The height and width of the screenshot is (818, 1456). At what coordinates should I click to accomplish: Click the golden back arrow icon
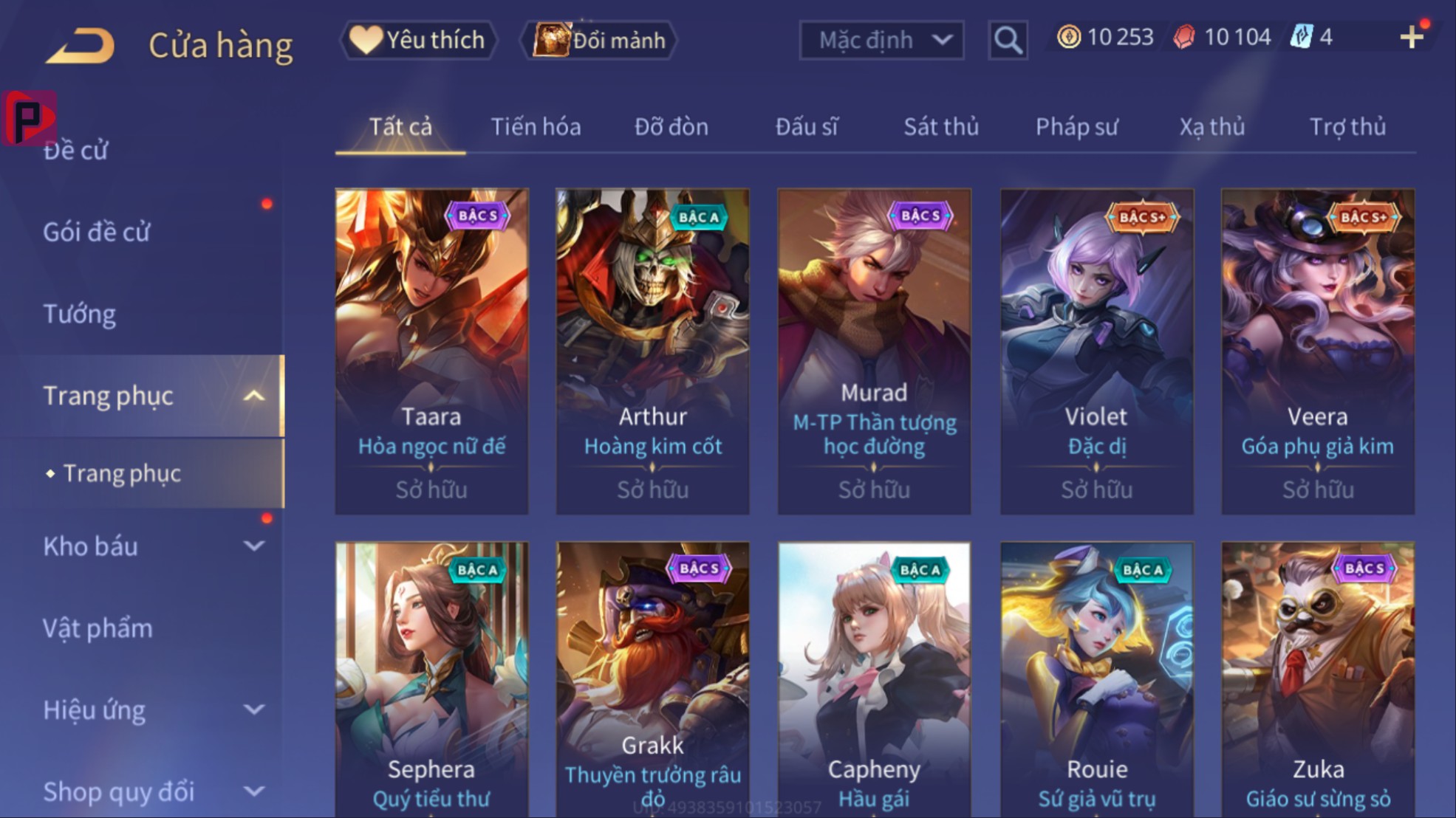(80, 45)
